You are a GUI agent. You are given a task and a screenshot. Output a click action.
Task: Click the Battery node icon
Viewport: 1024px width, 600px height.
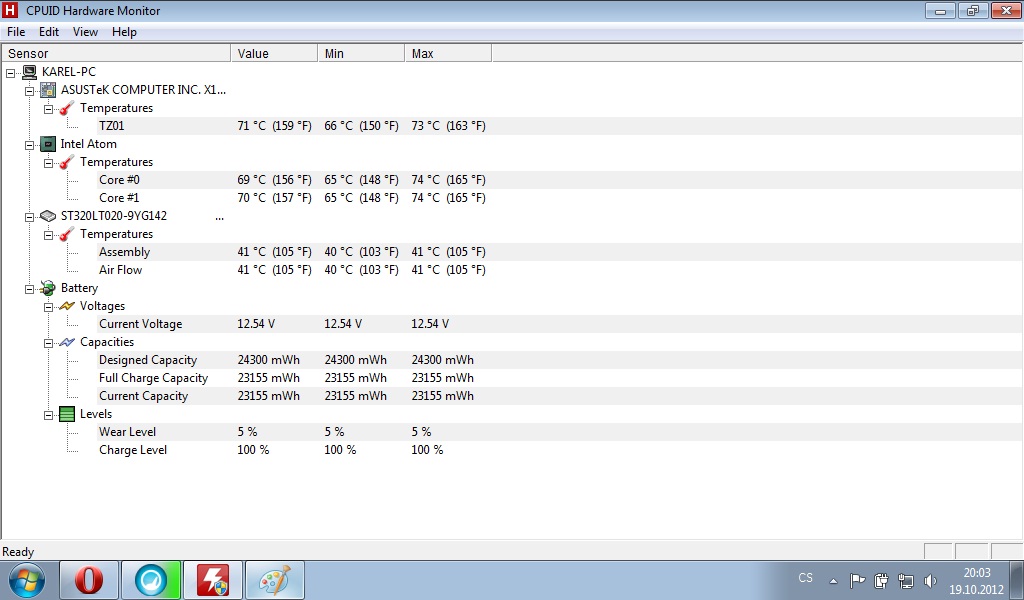[x=48, y=288]
